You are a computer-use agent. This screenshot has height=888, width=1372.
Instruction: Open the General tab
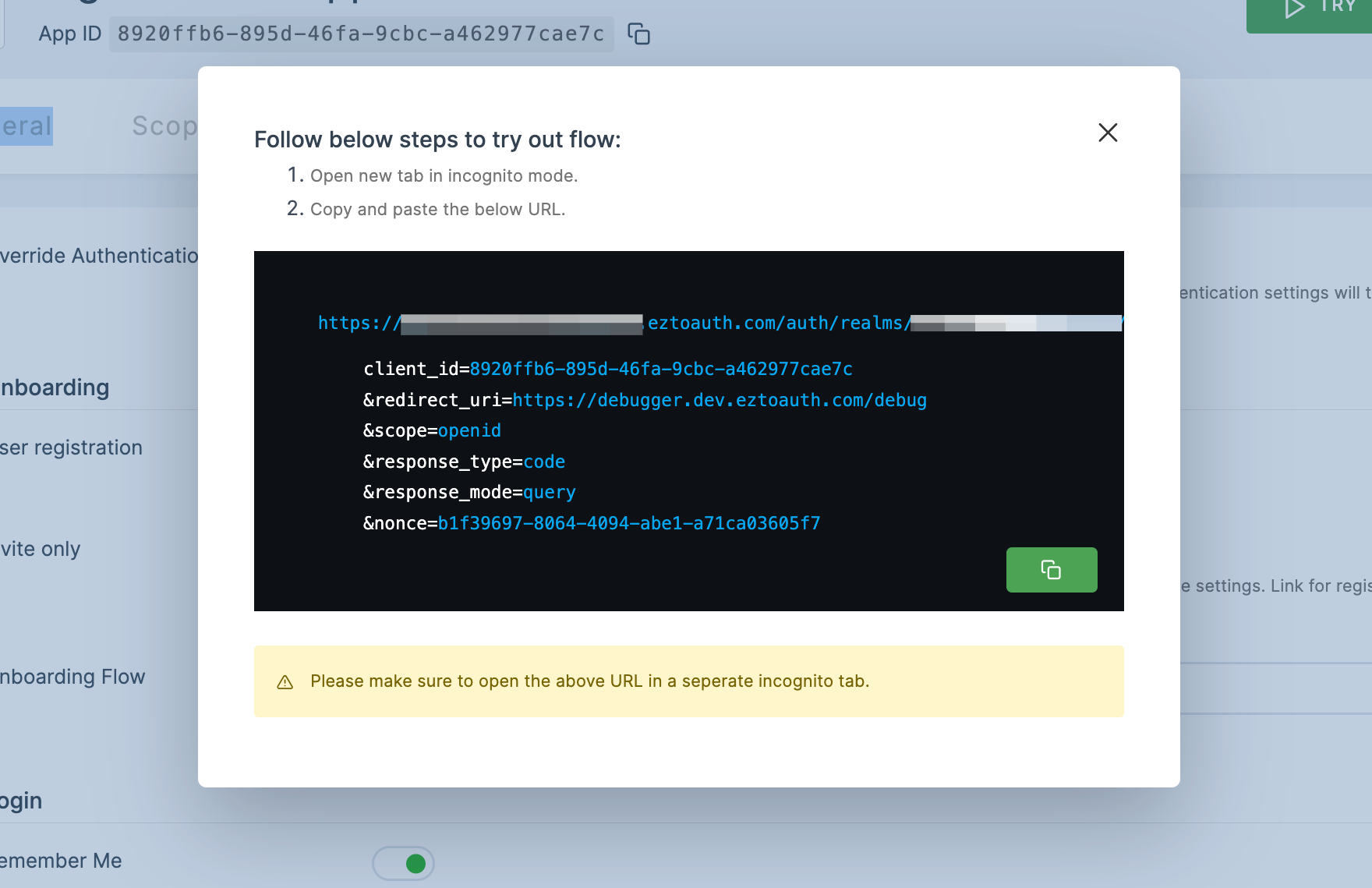click(x=26, y=126)
